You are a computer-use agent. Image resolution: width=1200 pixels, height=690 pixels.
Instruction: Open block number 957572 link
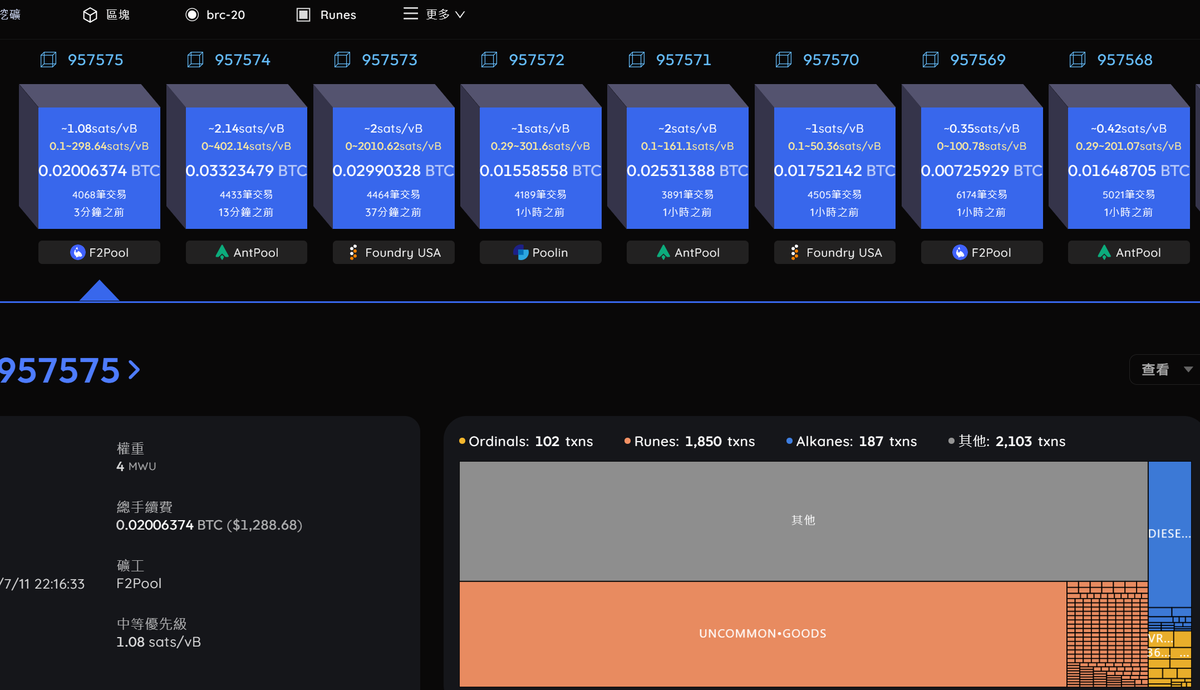536,60
